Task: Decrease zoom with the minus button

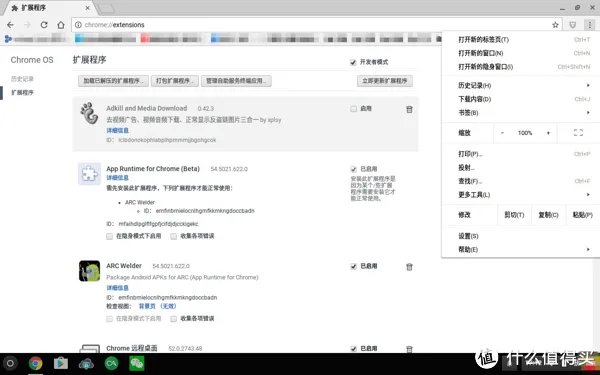Action: [502, 133]
